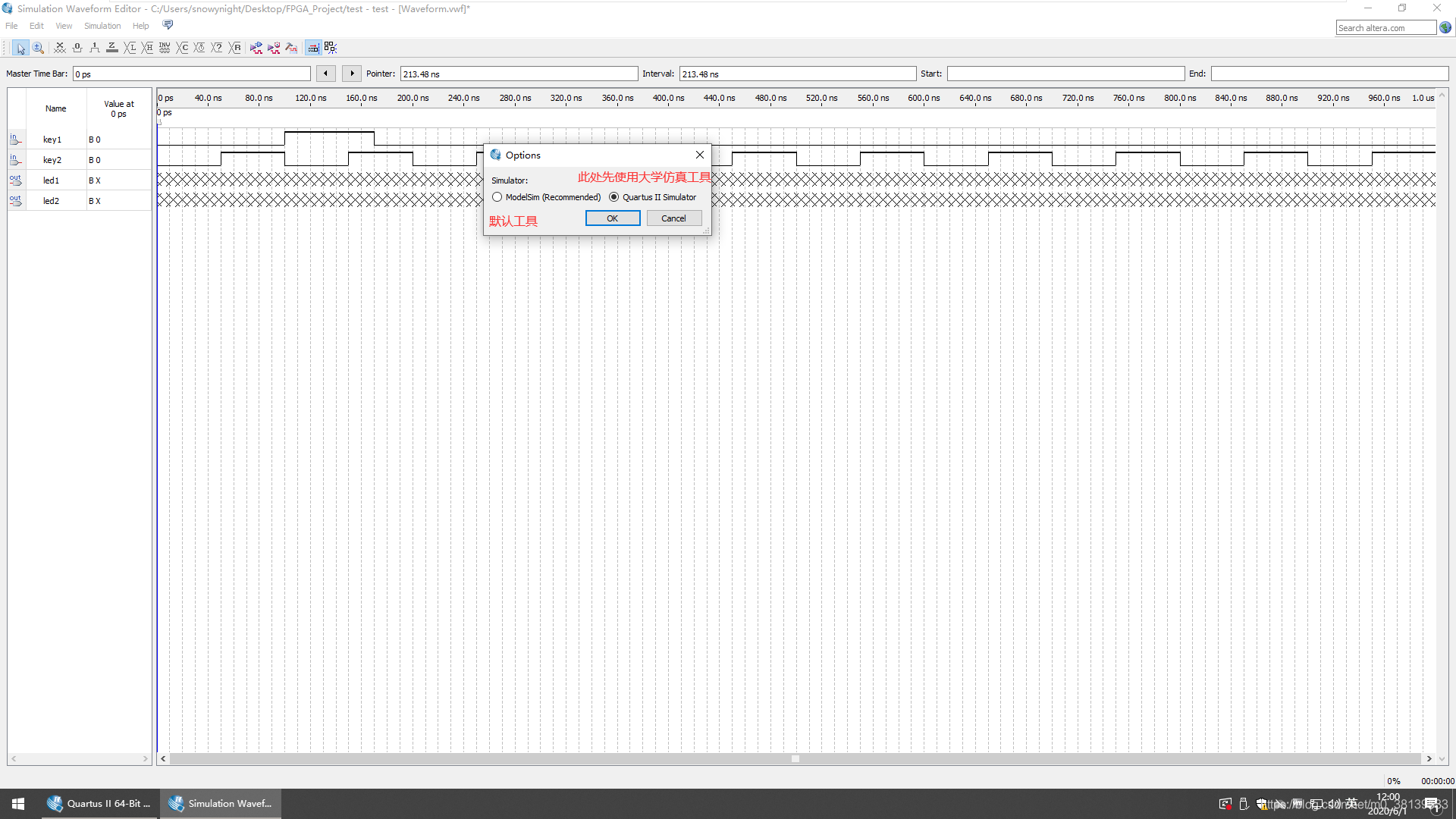The image size is (1456, 819).
Task: Activate the zoom tool in toolbar
Action: [38, 48]
